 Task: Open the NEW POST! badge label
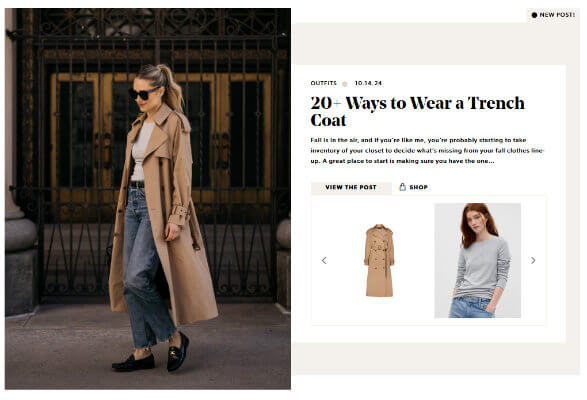pyautogui.click(x=557, y=15)
